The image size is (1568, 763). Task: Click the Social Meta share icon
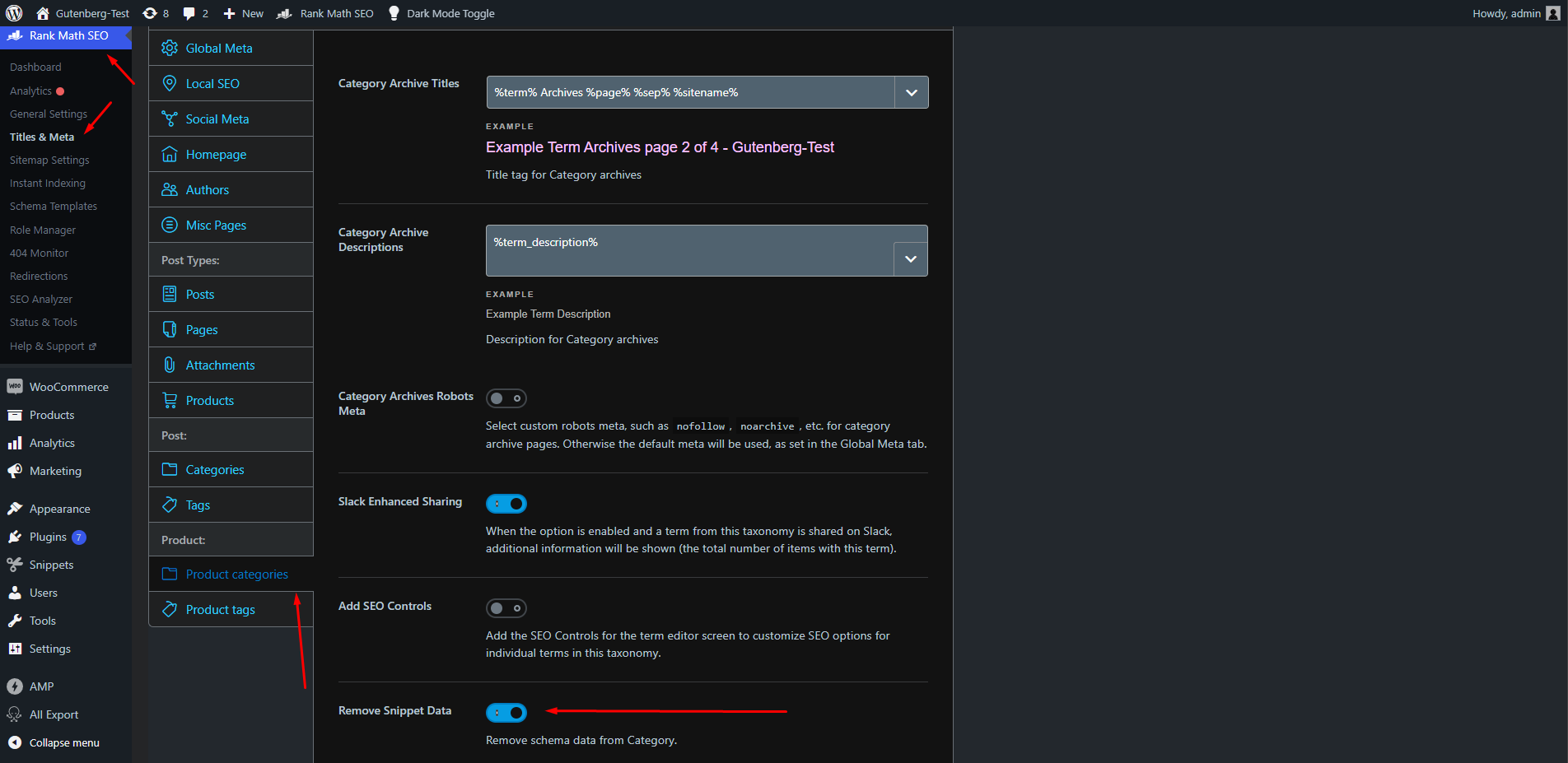(x=170, y=119)
